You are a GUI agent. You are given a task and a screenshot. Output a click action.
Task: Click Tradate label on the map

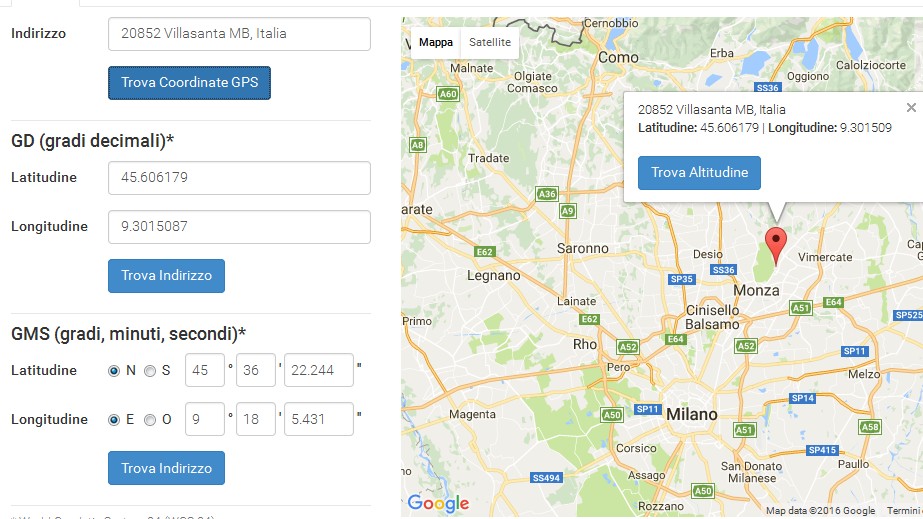(x=488, y=158)
